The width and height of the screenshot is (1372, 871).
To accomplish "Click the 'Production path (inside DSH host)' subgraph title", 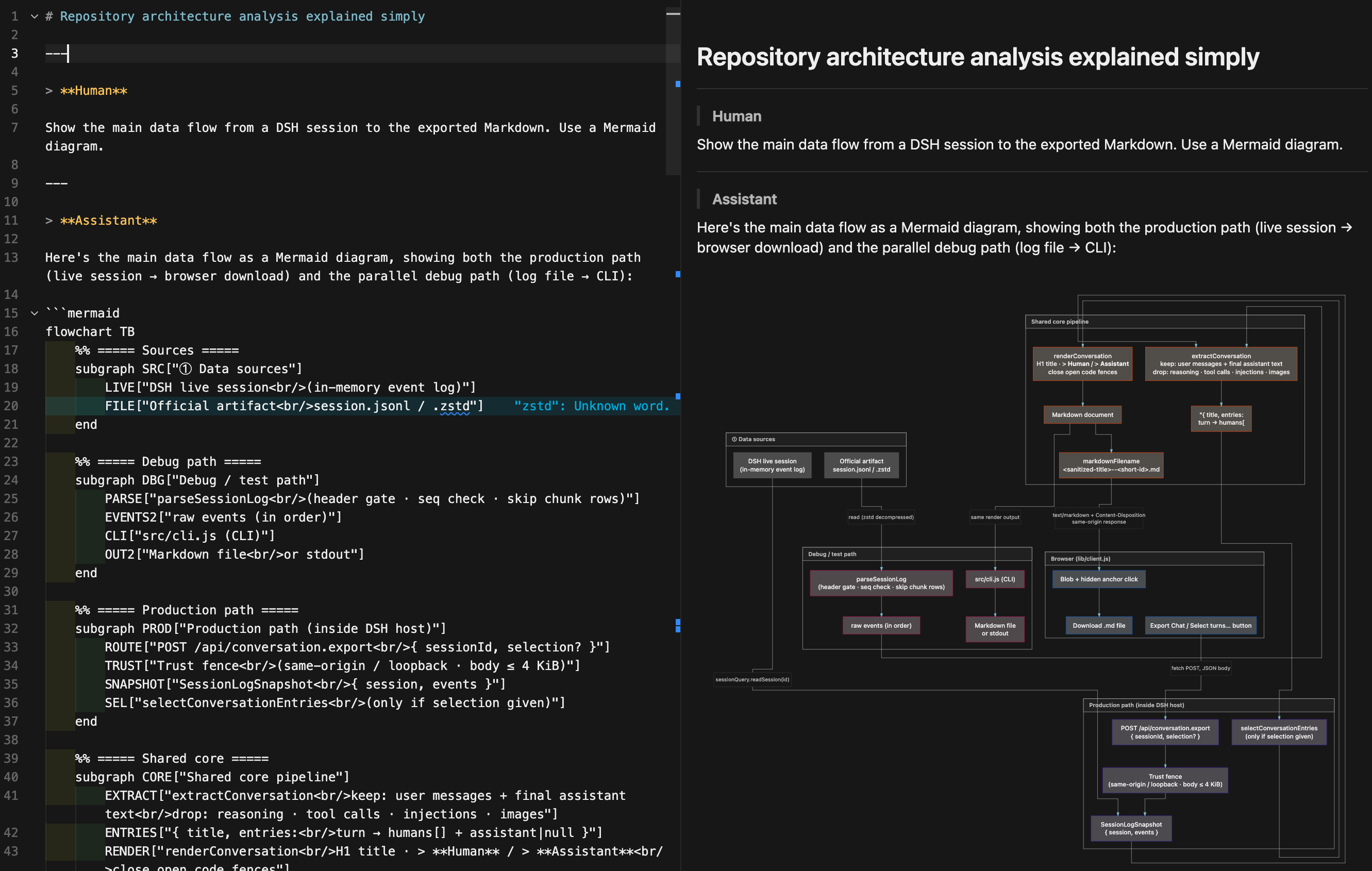I will 1136,705.
